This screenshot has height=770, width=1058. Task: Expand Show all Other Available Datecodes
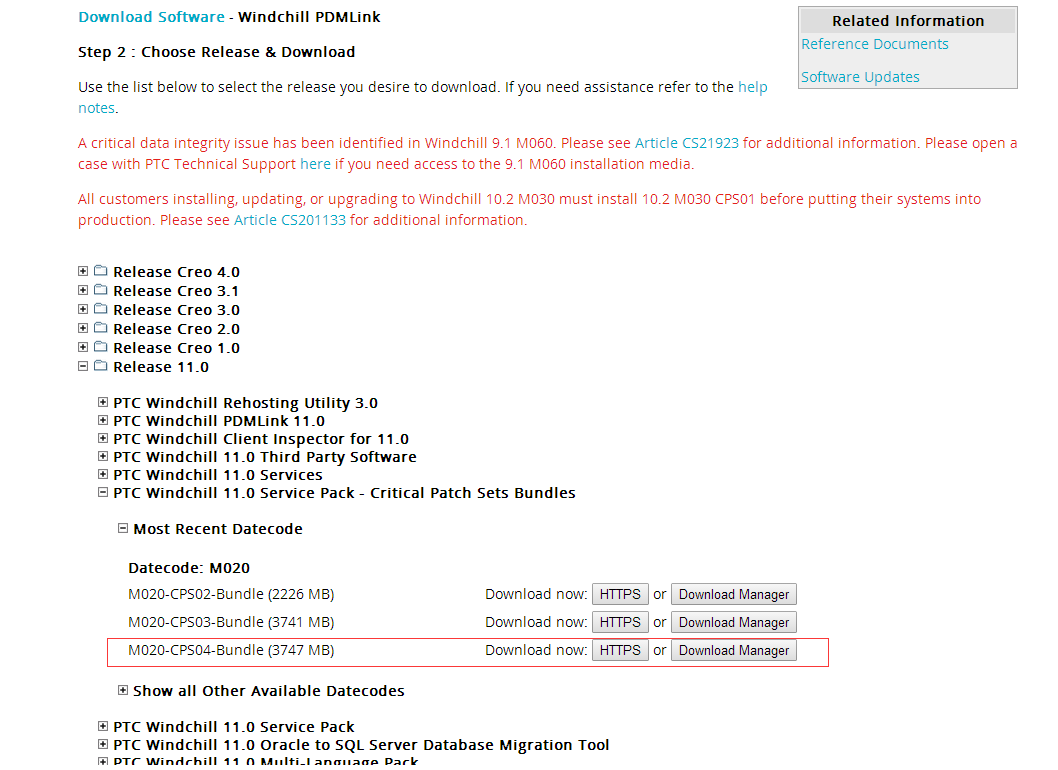tap(123, 690)
